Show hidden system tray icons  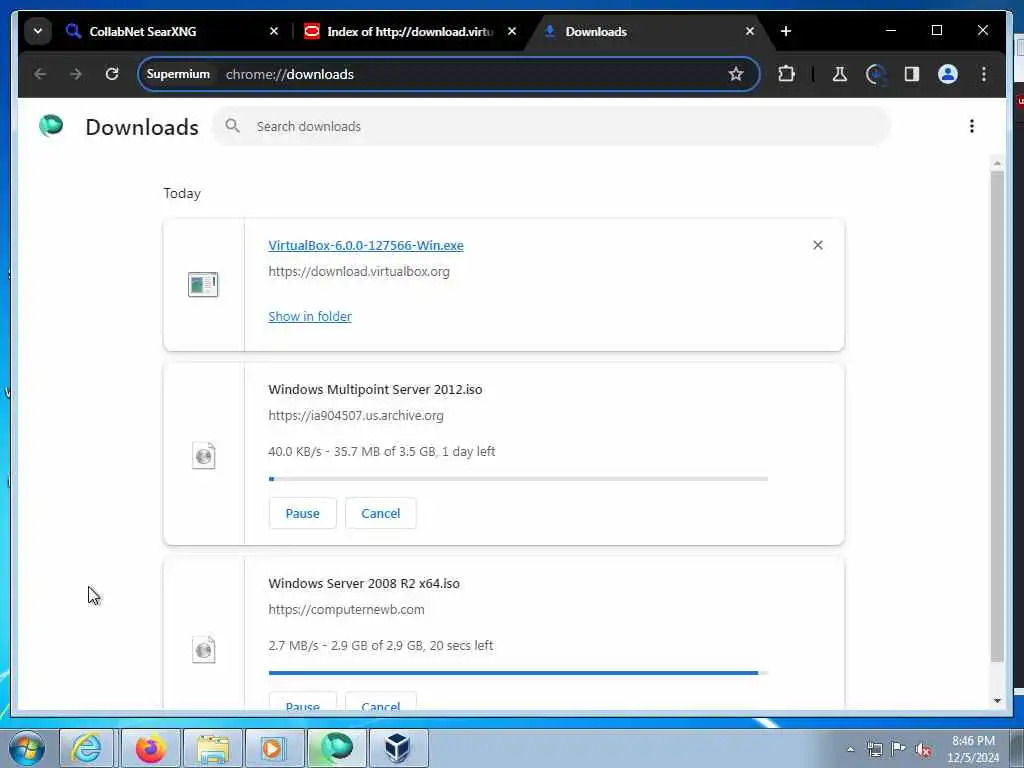point(850,749)
